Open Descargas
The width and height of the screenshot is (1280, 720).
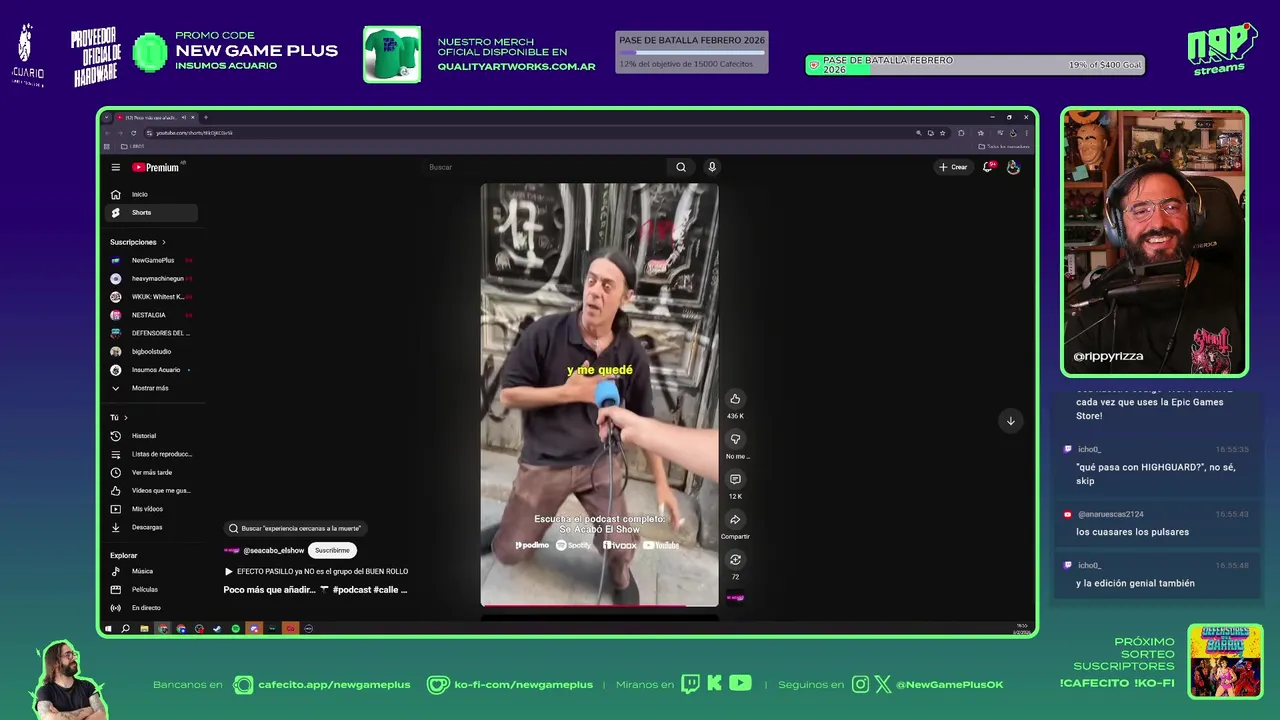tap(152, 527)
